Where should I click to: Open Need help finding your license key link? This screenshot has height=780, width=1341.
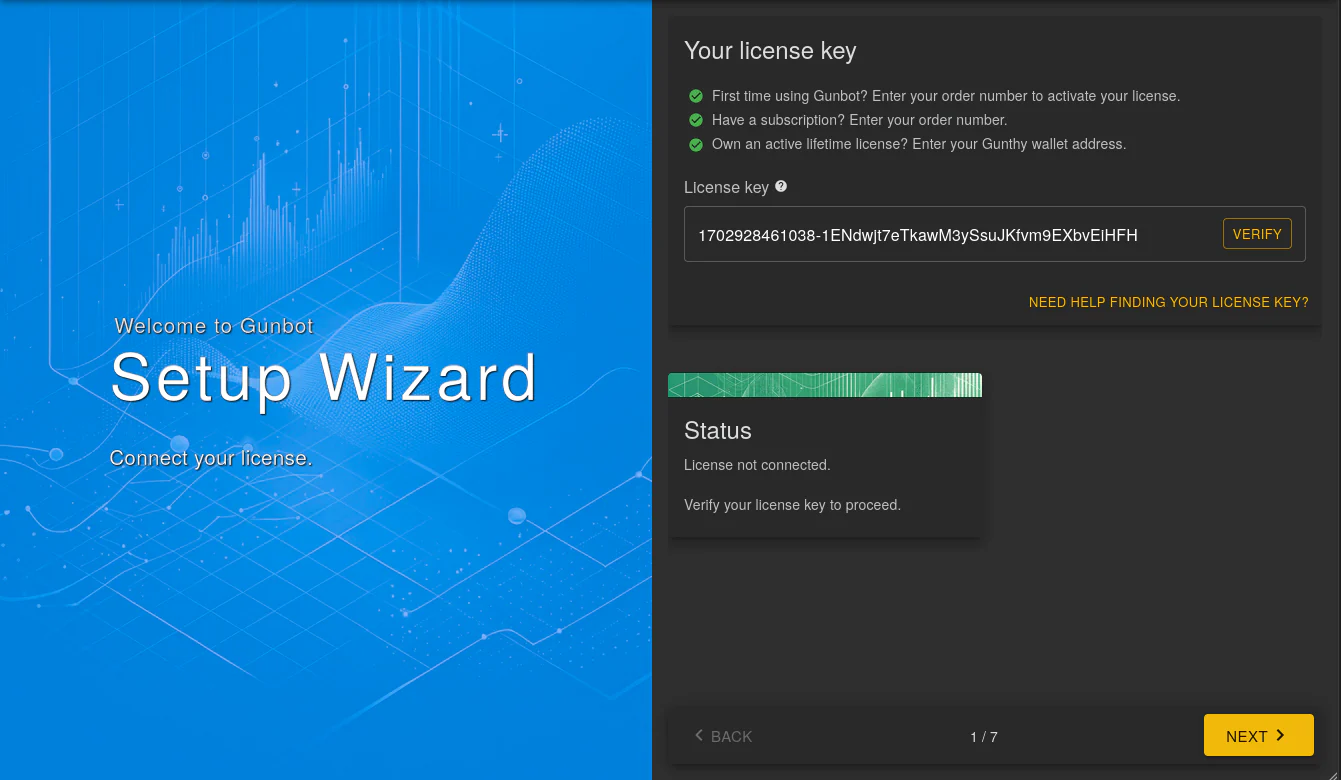click(1168, 302)
